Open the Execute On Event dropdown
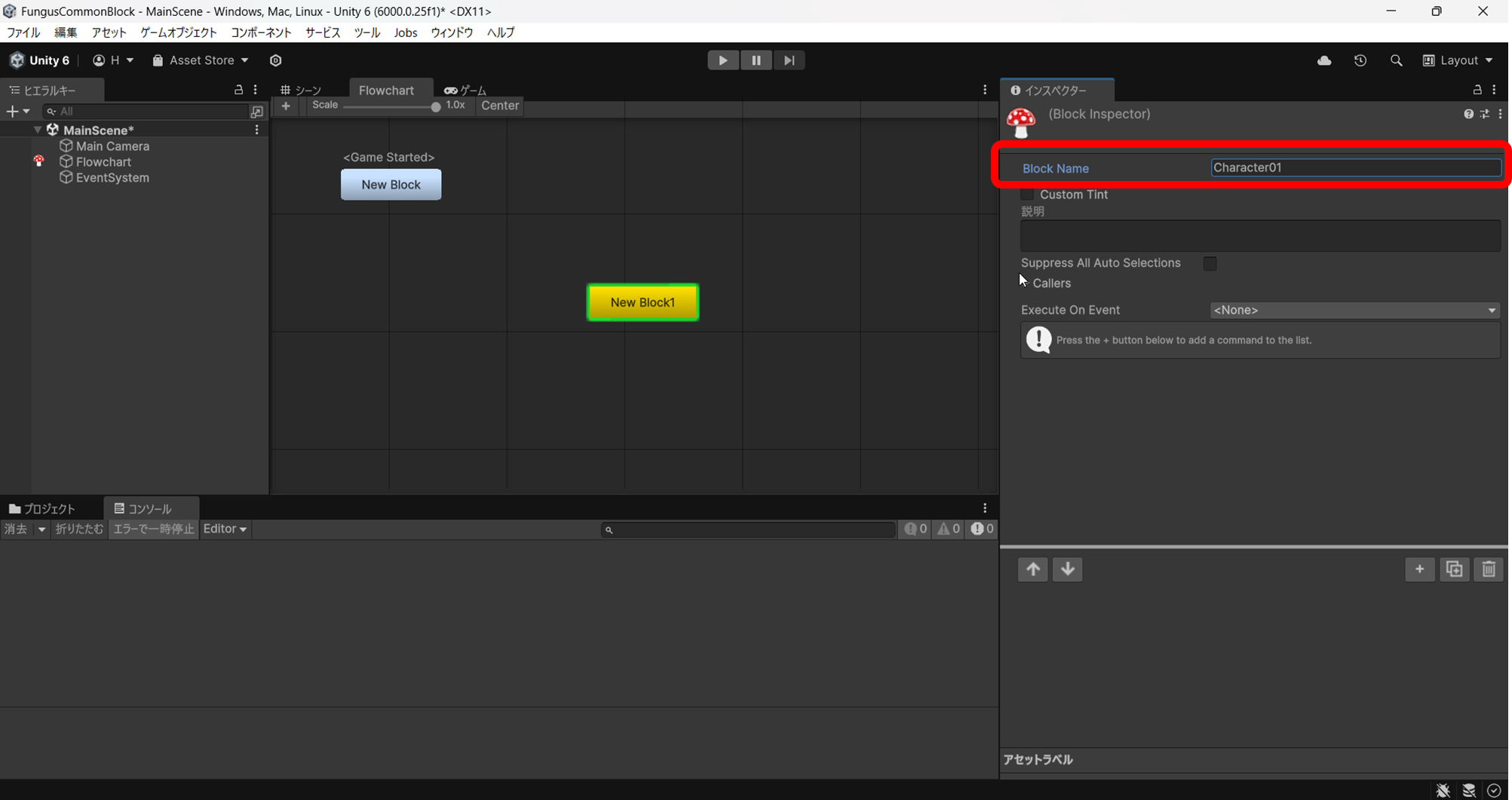The height and width of the screenshot is (800, 1512). tap(1354, 310)
